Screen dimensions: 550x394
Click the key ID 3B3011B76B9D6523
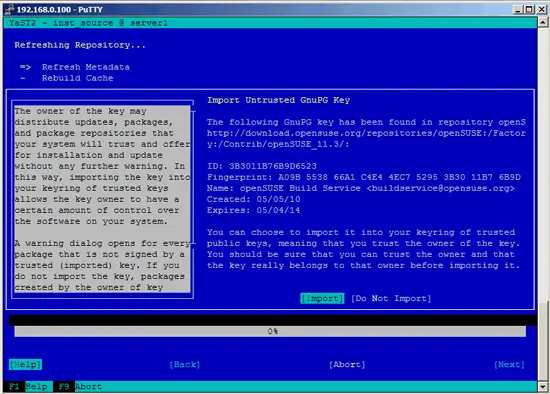(x=273, y=166)
